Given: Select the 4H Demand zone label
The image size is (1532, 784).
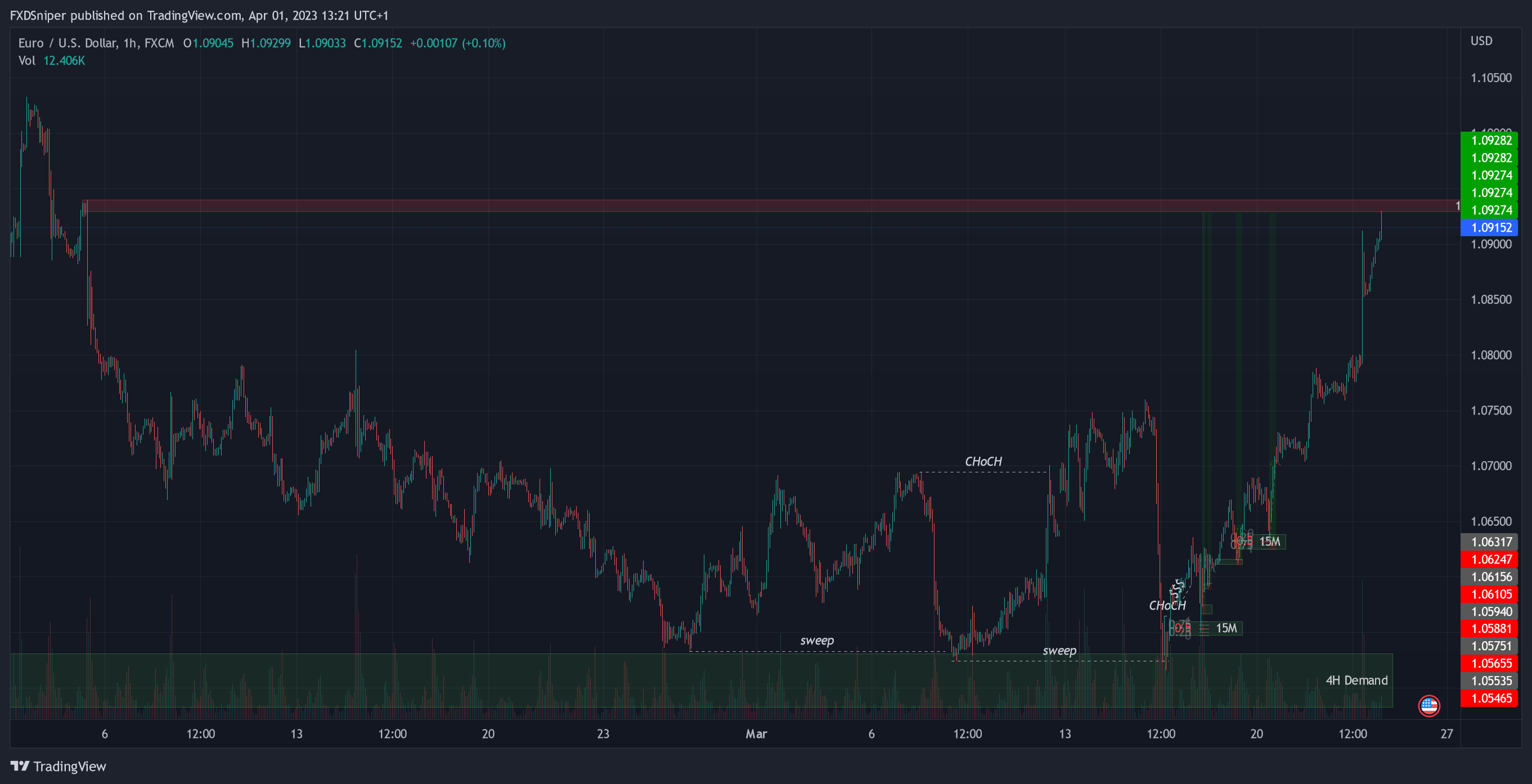Looking at the screenshot, I should (1356, 680).
